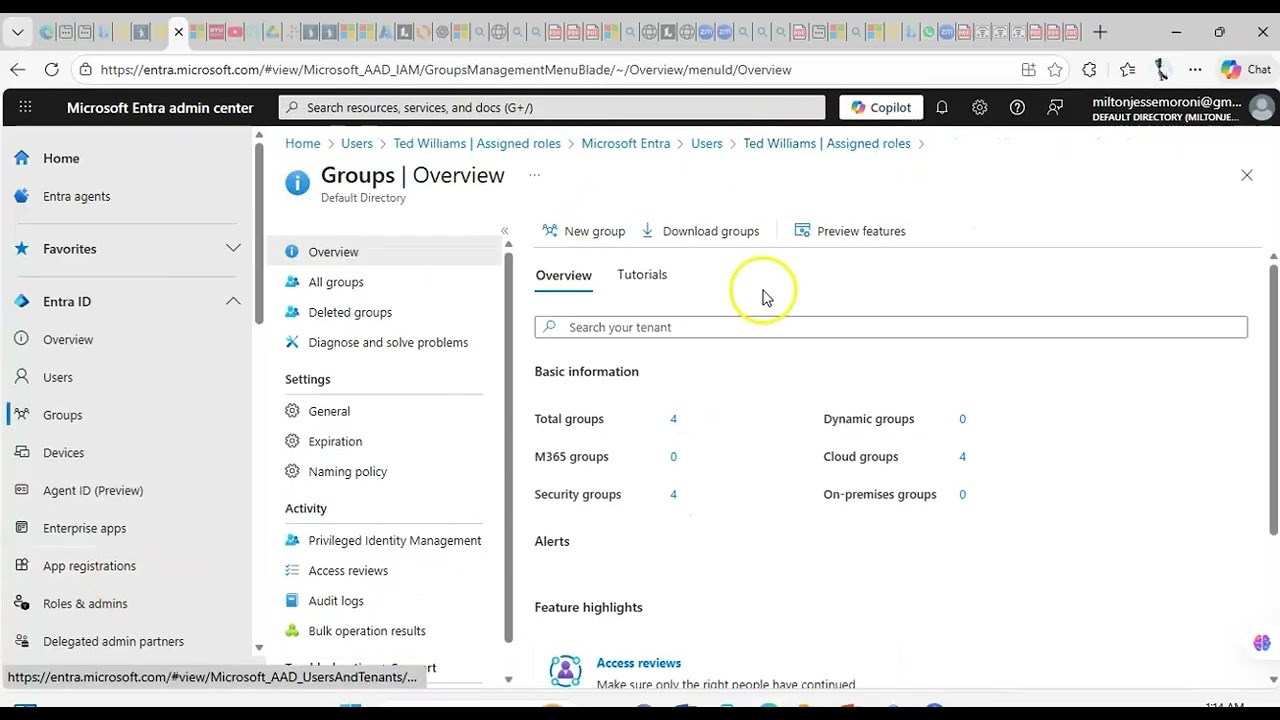Click the New group button
The height and width of the screenshot is (720, 1280).
(584, 231)
